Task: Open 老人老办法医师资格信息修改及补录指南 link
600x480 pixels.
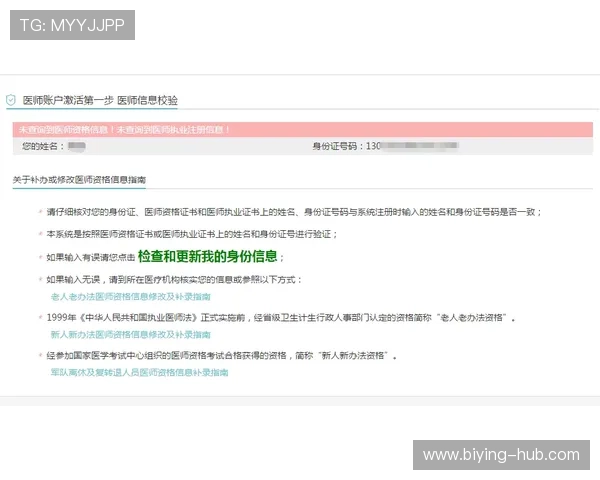Action: [x=130, y=297]
